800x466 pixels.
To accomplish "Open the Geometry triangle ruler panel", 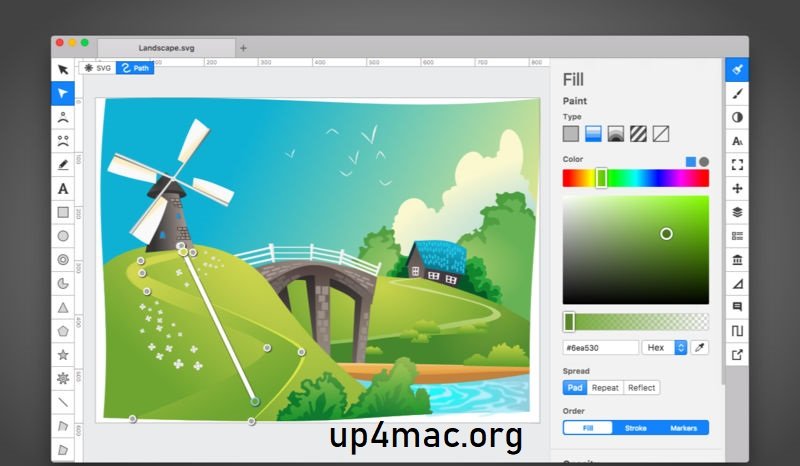I will point(737,284).
